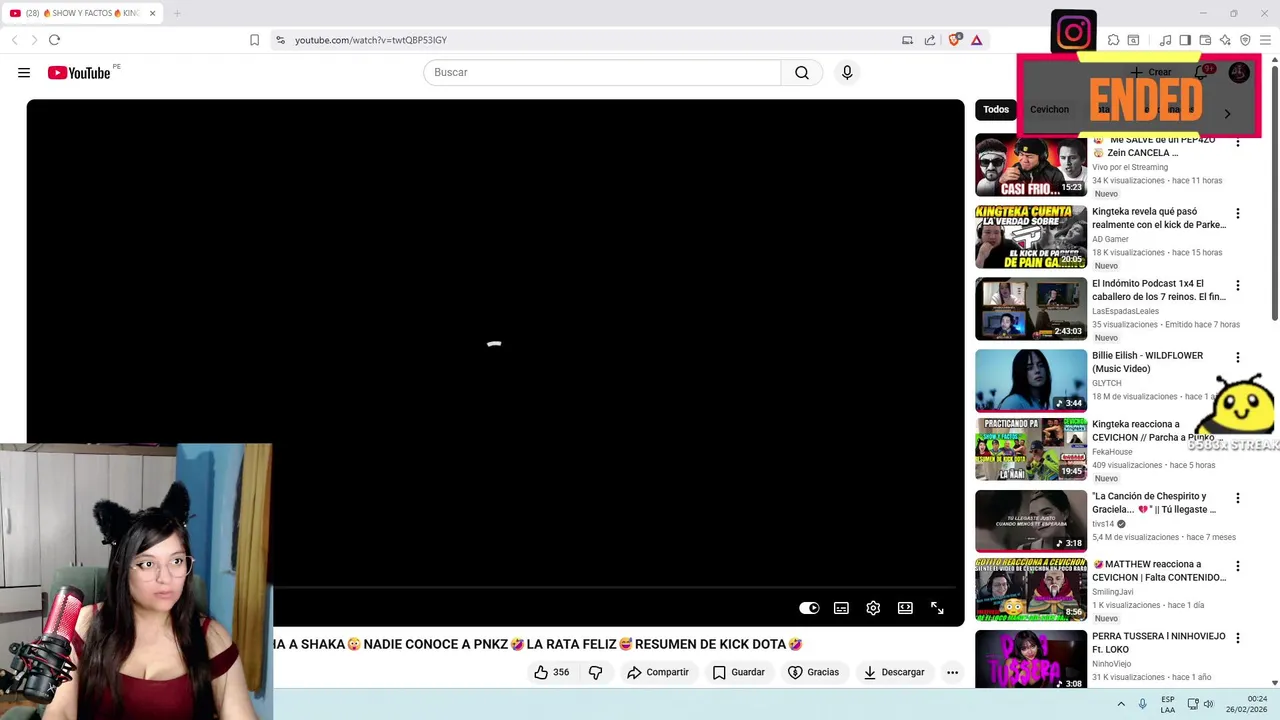
Task: Toggle theater mode on the player
Action: pos(905,608)
